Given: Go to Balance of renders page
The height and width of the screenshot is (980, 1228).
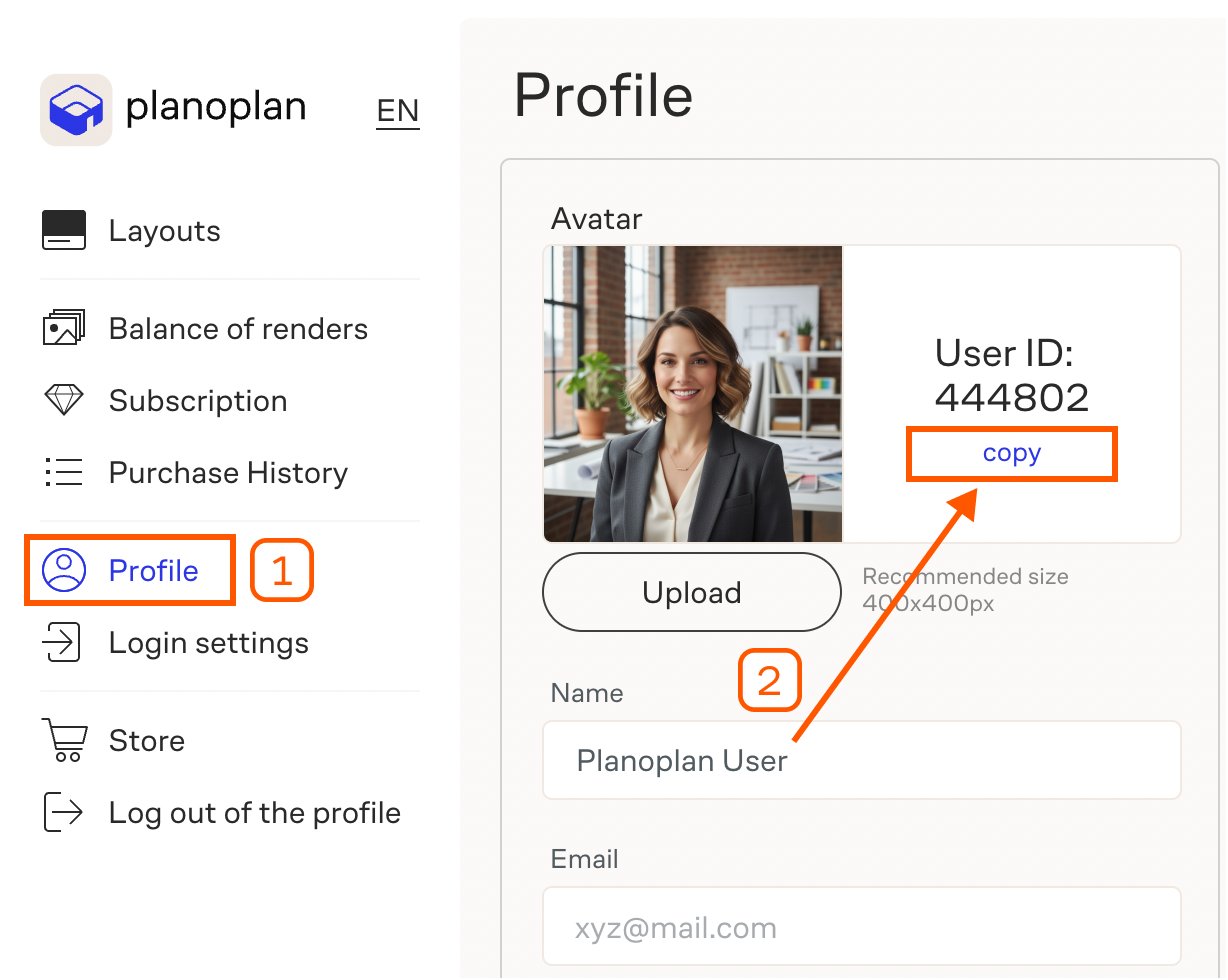Looking at the screenshot, I should (238, 329).
